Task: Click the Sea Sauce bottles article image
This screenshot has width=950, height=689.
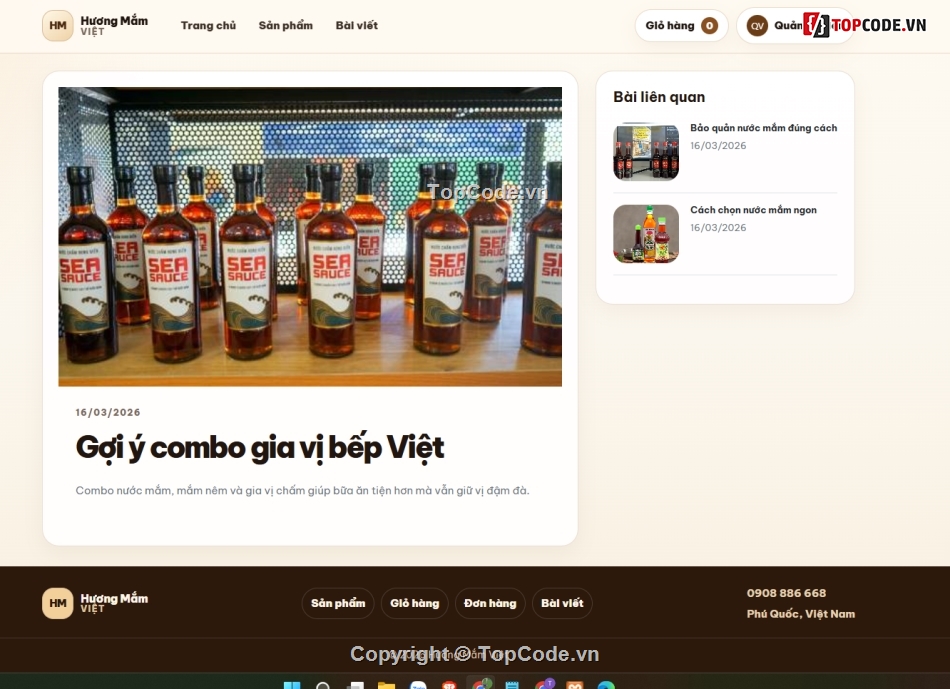Action: pyautogui.click(x=310, y=236)
